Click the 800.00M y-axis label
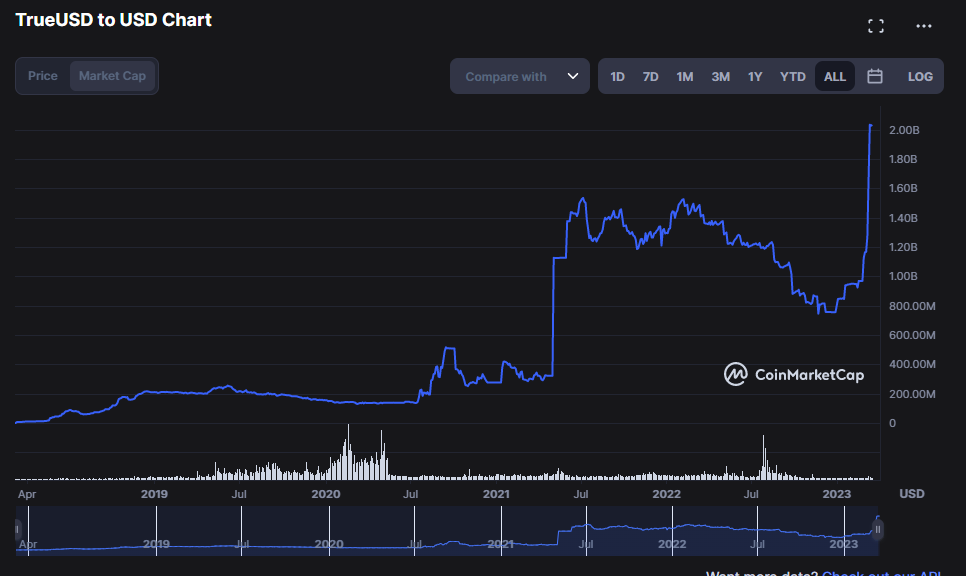This screenshot has height=576, width=966. [x=912, y=306]
